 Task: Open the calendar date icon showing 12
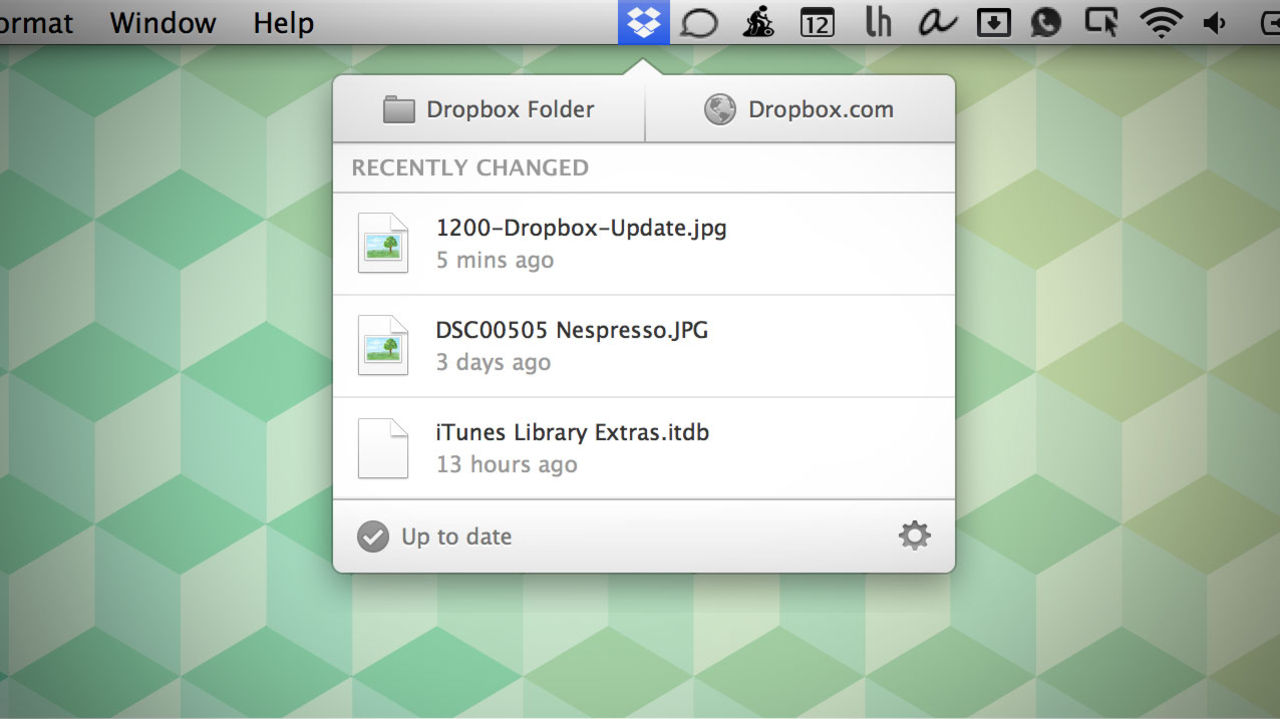click(817, 22)
